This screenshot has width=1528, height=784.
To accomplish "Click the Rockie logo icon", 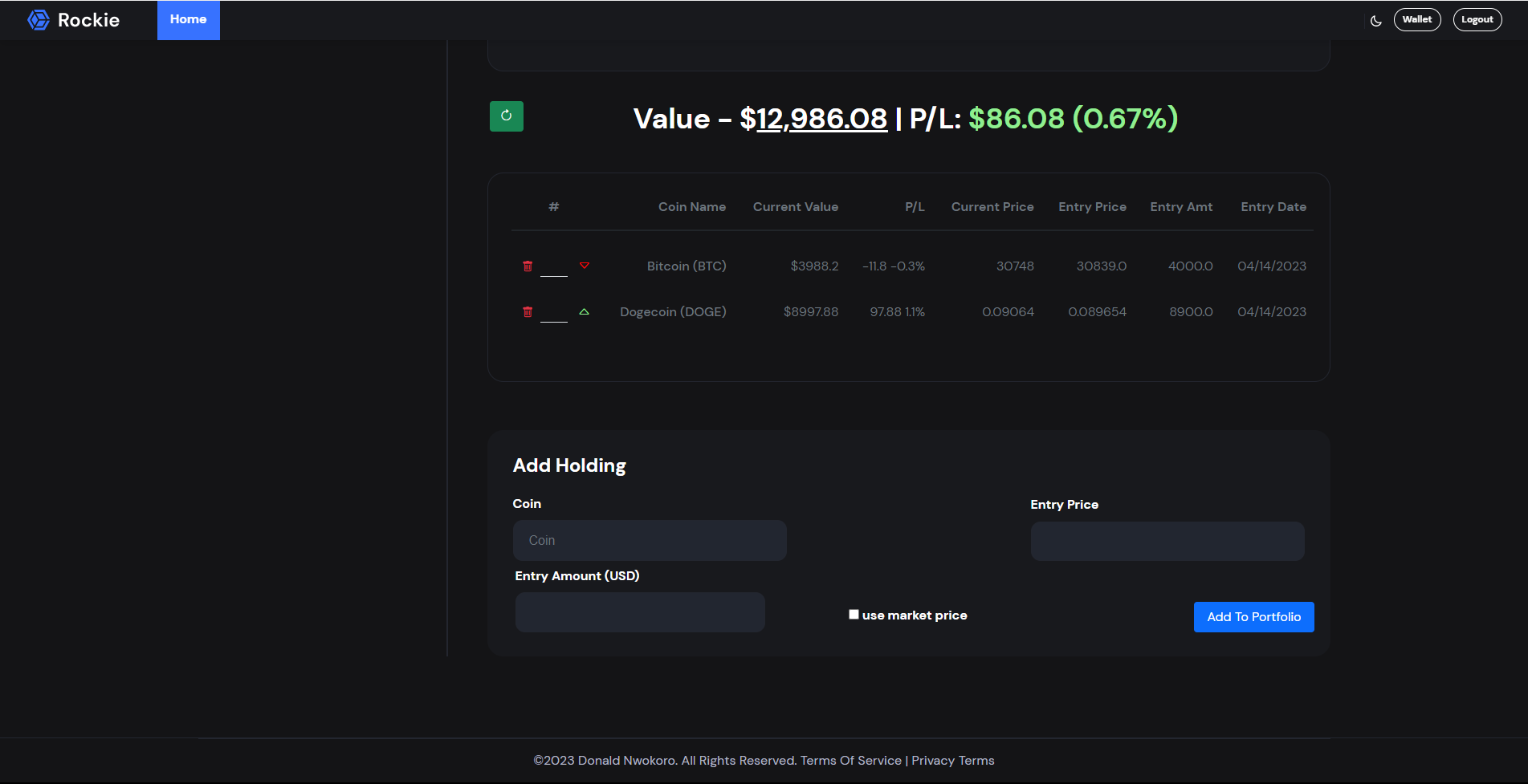I will (39, 20).
